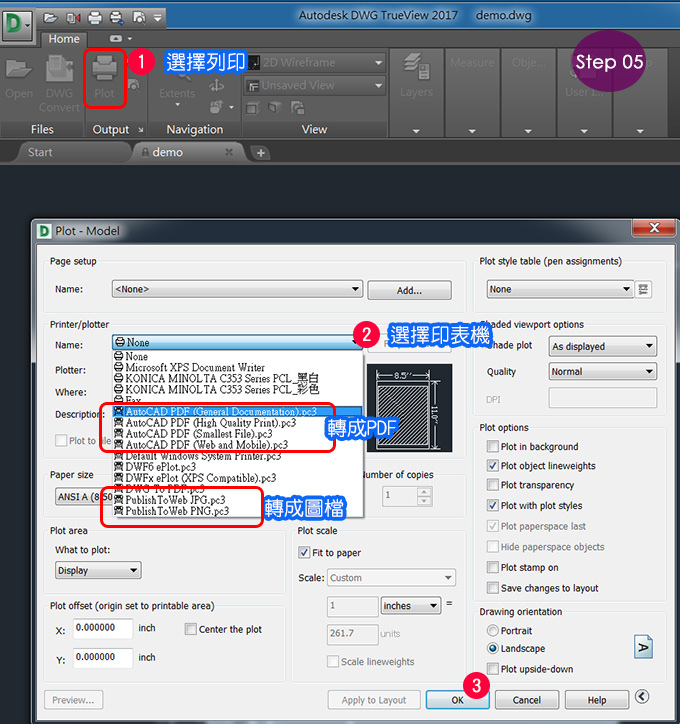Open the Quality Normal dropdown
Screen dimensions: 680x724
(x=603, y=371)
